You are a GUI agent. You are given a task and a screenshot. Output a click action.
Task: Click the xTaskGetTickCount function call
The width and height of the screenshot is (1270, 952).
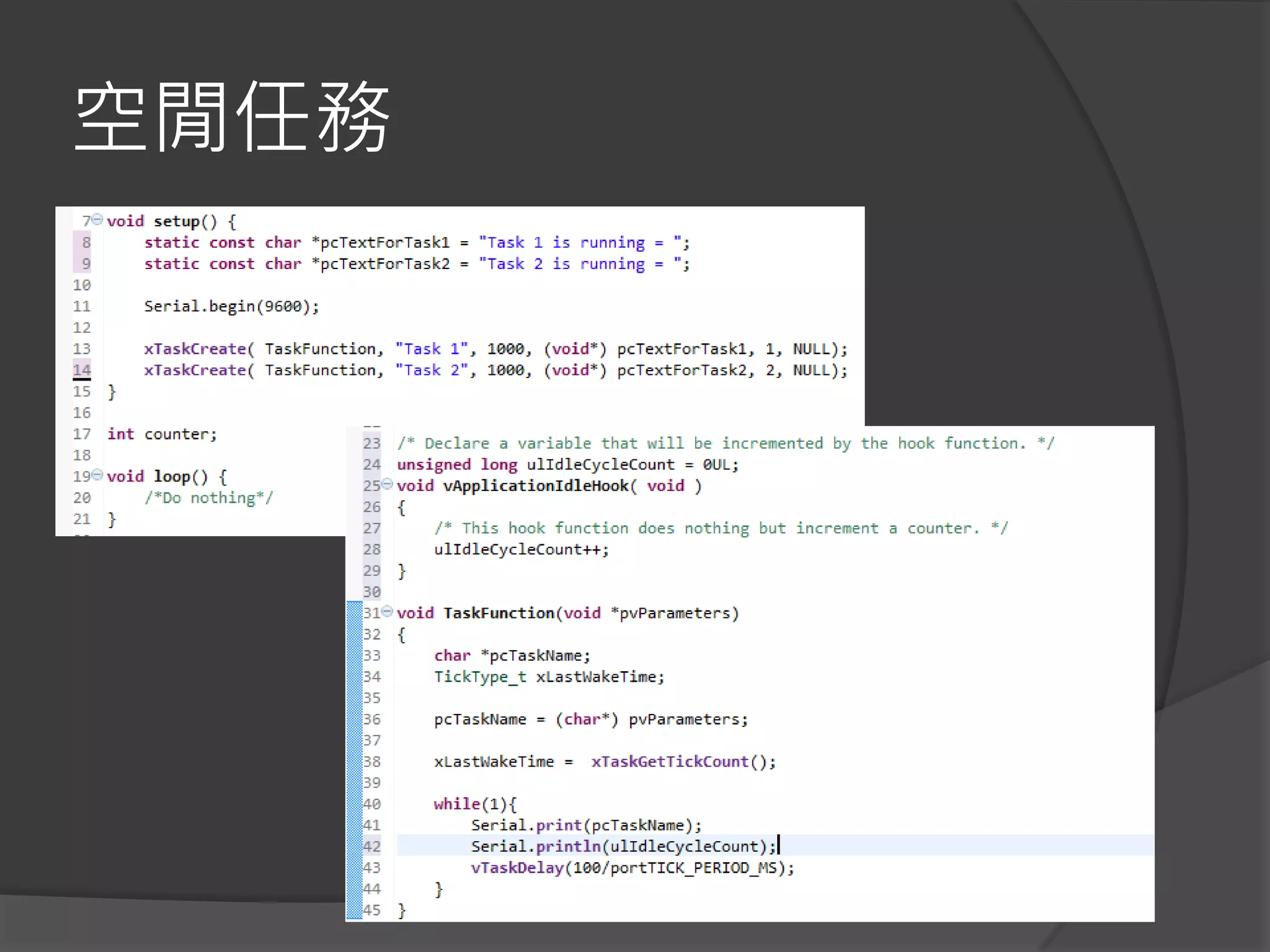pyautogui.click(x=670, y=762)
